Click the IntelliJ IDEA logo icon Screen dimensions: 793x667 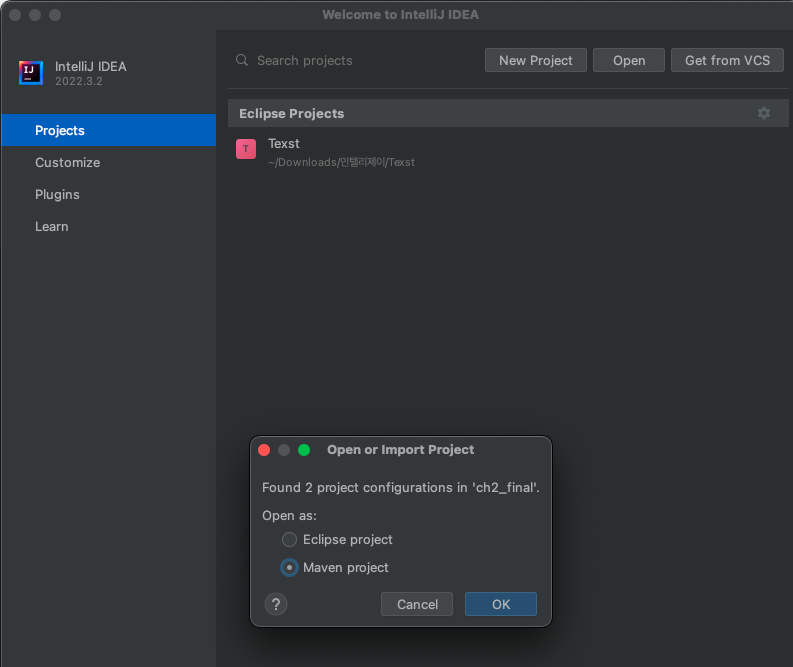(x=31, y=73)
